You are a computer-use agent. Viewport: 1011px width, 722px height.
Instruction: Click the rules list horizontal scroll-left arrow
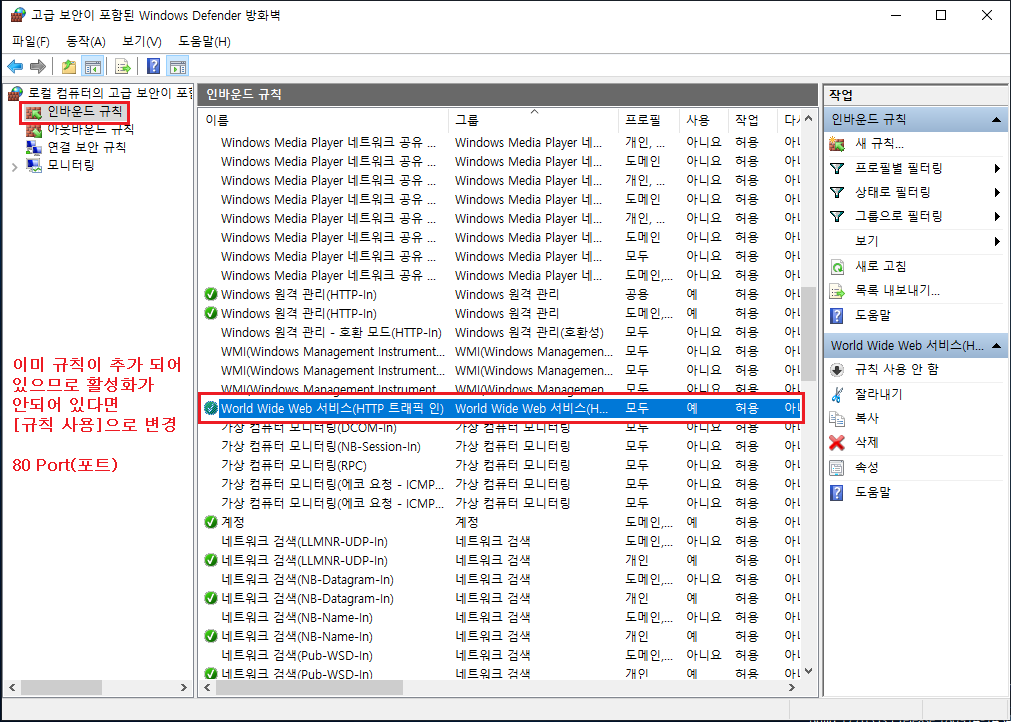[208, 688]
